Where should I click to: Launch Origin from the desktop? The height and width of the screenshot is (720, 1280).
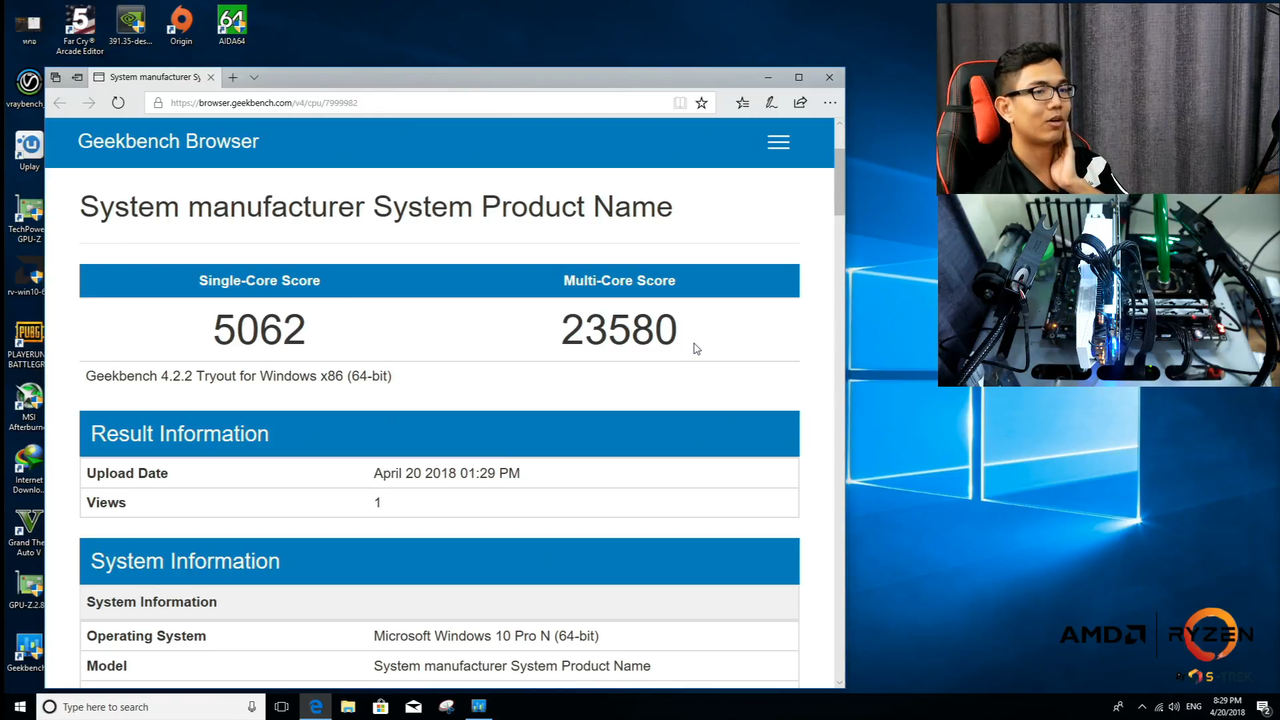(180, 18)
